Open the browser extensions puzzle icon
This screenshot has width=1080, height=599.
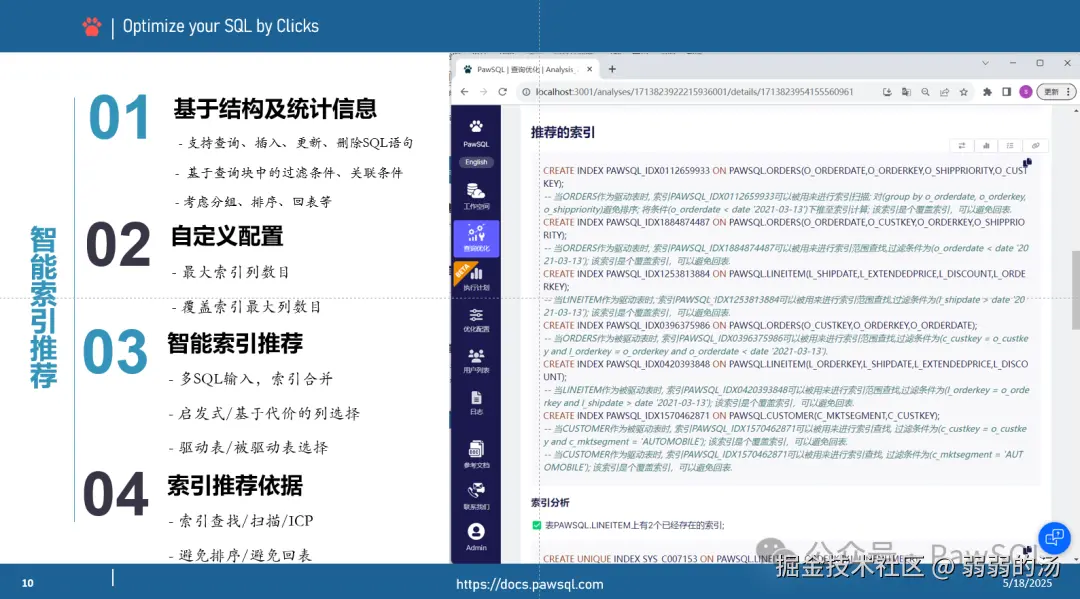[987, 92]
